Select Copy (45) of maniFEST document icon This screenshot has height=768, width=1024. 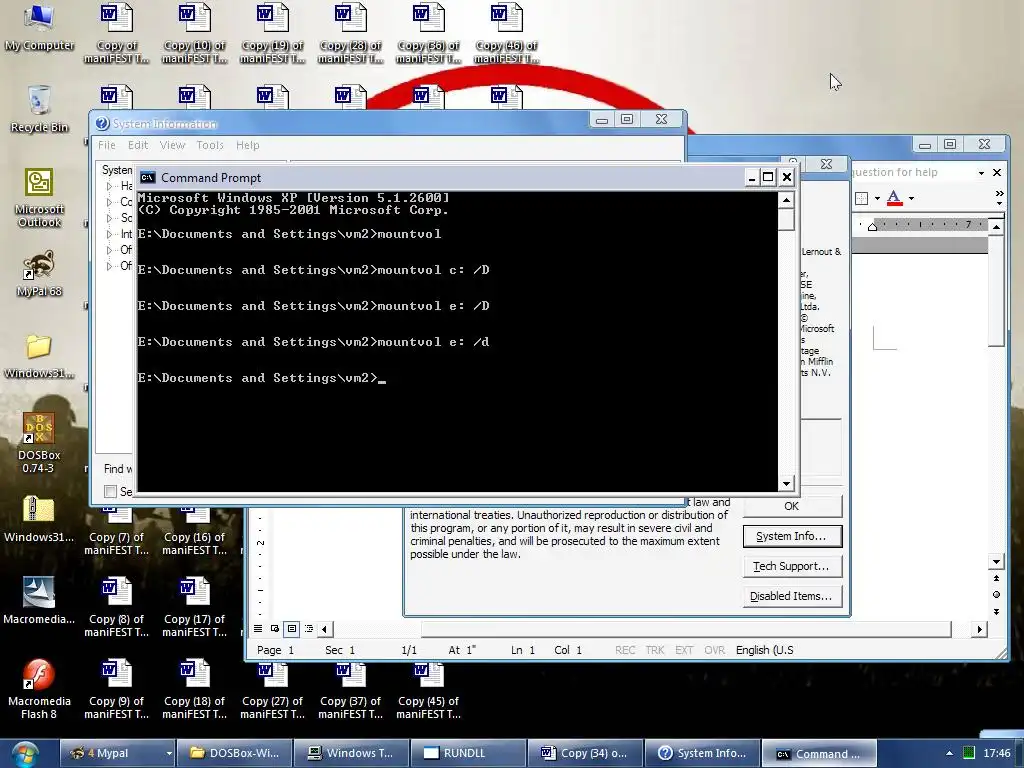click(428, 690)
